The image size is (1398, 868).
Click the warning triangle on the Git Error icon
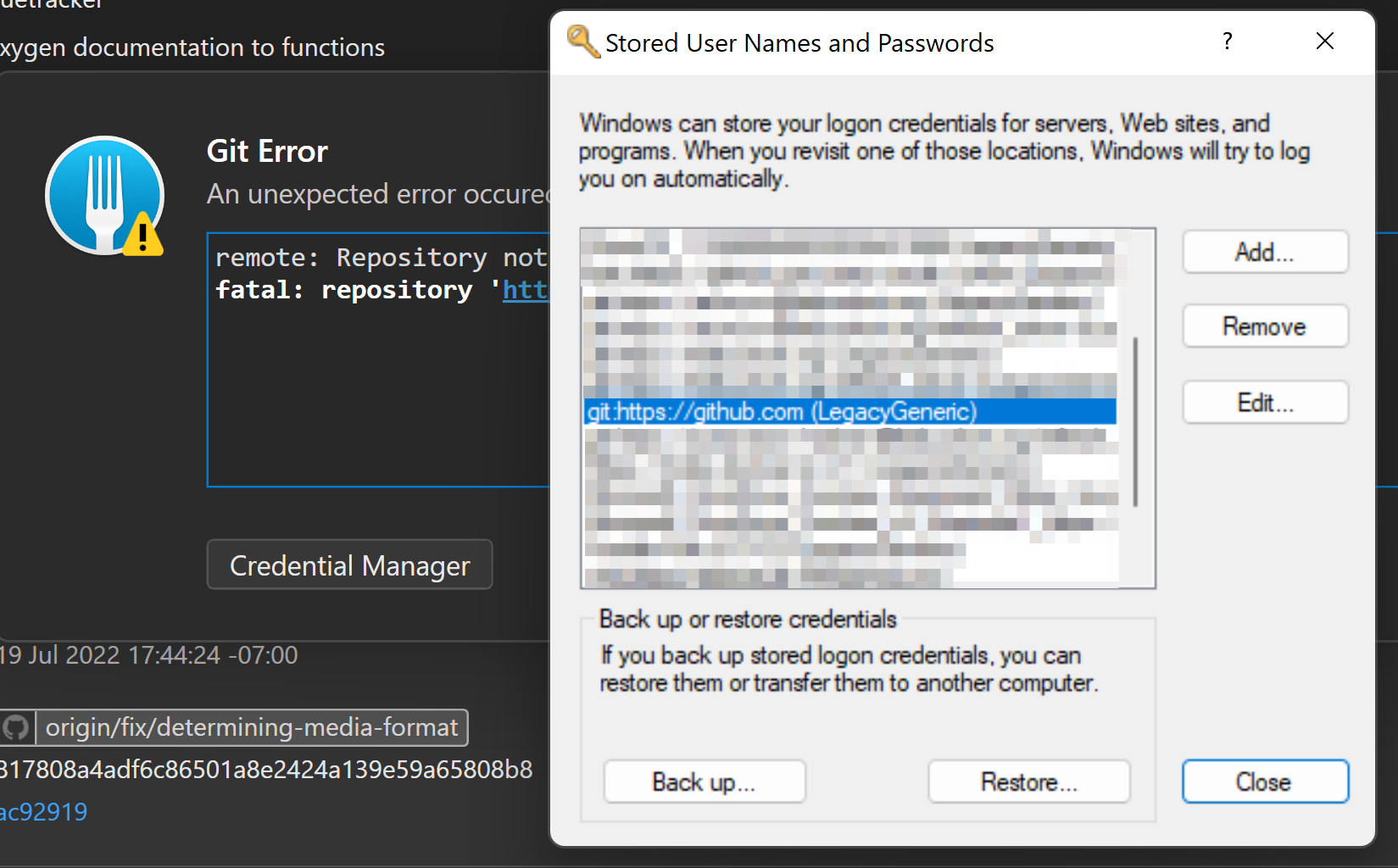(x=142, y=237)
